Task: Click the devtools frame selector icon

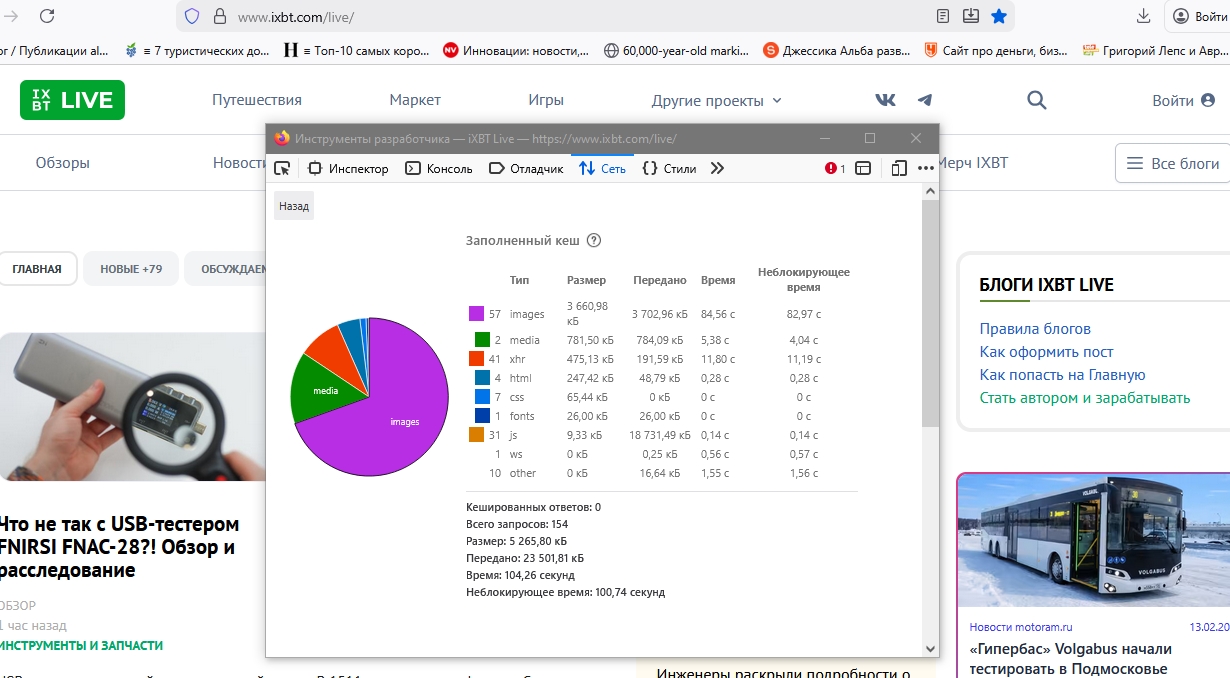Action: (x=863, y=168)
